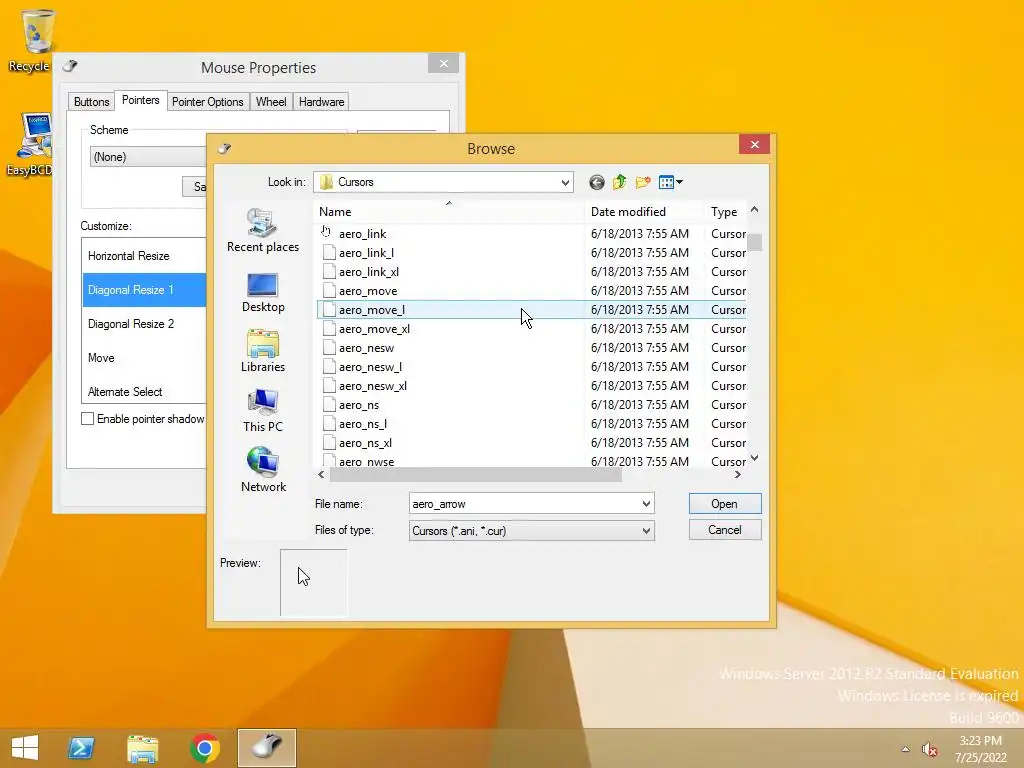Close the Browse dialog

[x=754, y=144]
